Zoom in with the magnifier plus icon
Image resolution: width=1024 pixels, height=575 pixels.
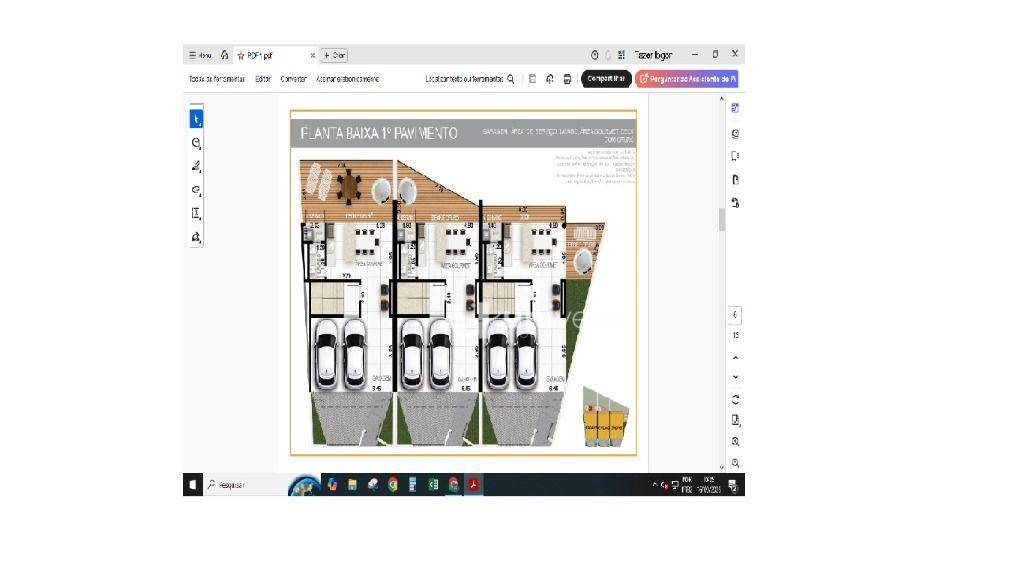[735, 441]
